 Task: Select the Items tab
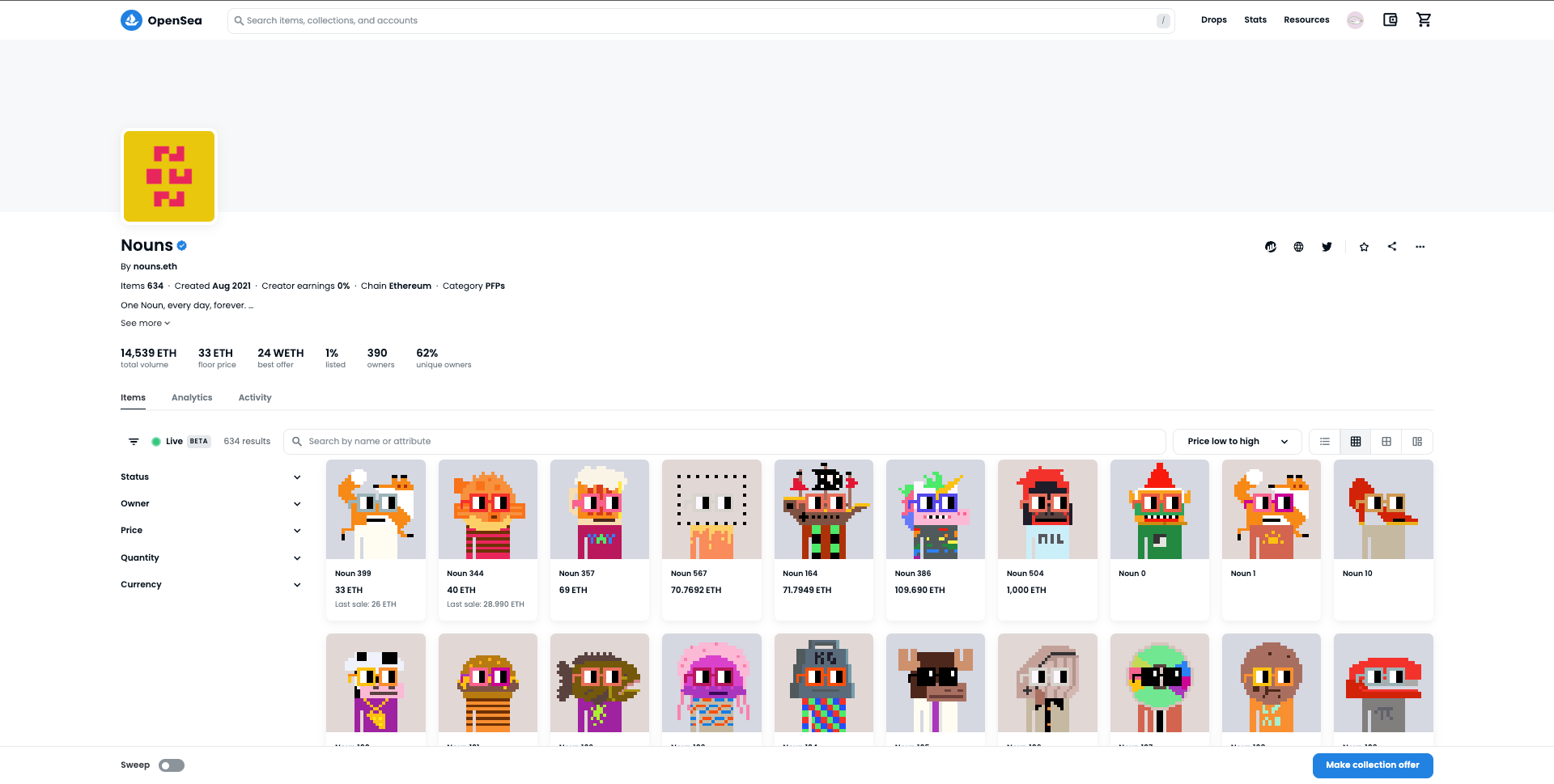pyautogui.click(x=133, y=398)
